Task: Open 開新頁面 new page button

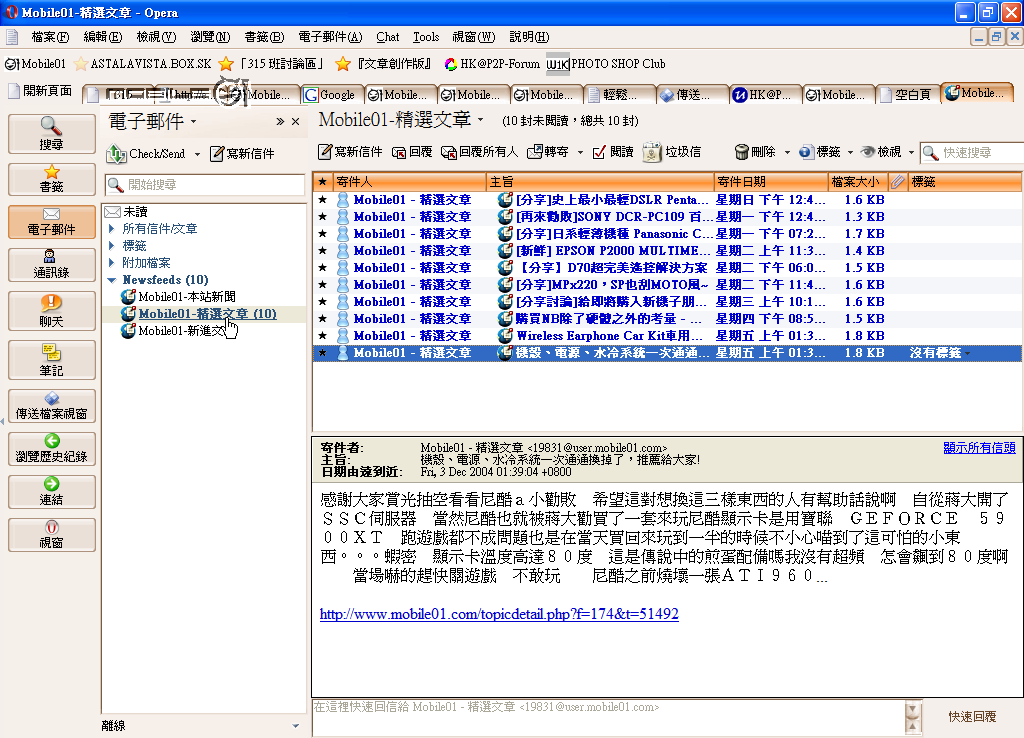Action: (x=40, y=91)
